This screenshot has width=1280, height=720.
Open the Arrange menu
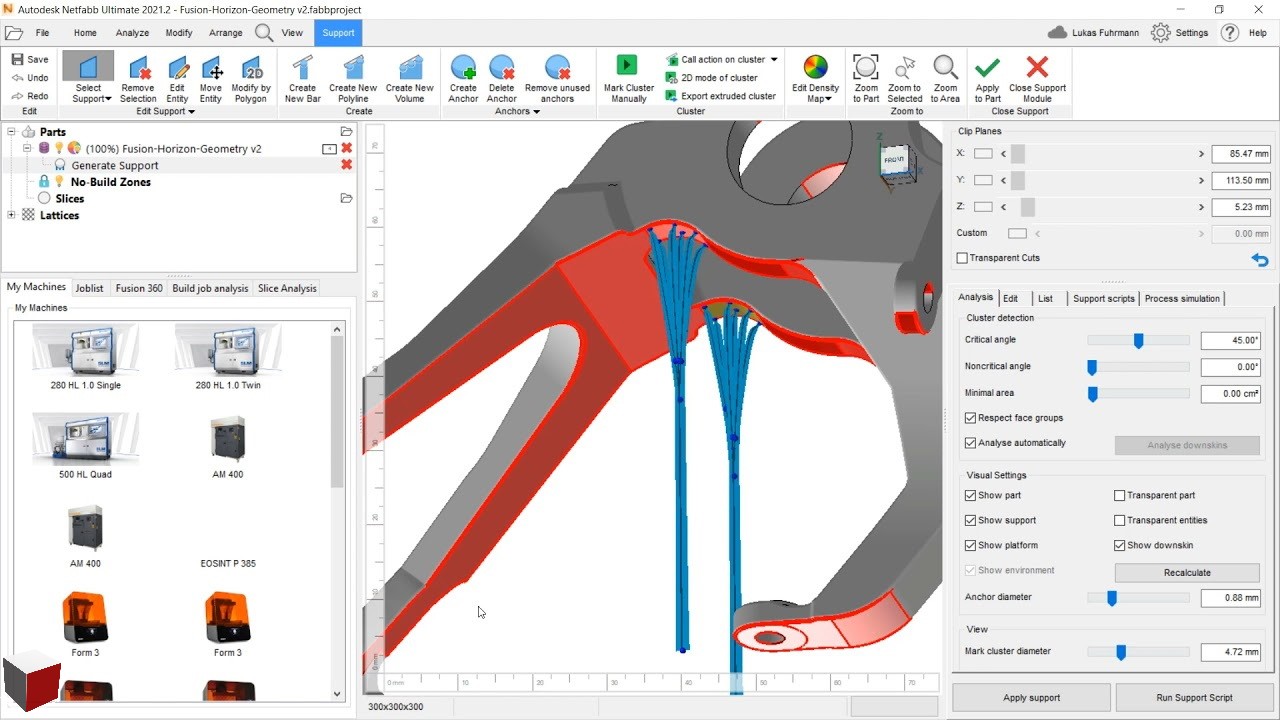(x=226, y=33)
